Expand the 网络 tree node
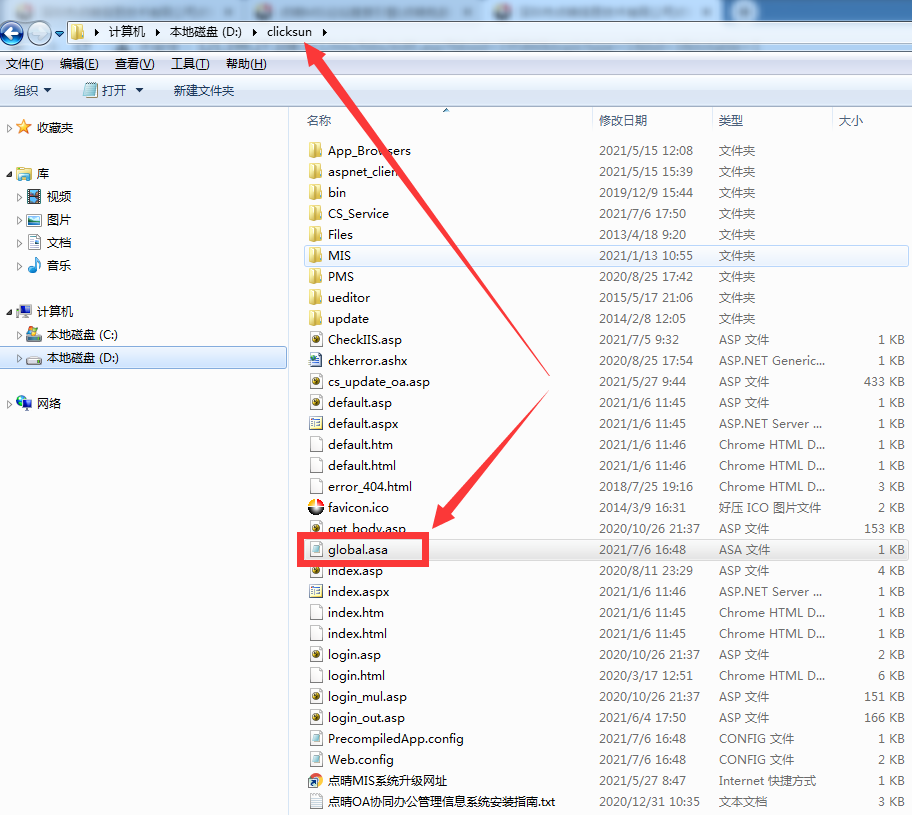Screen dimensions: 912x815 pyautogui.click(x=10, y=404)
